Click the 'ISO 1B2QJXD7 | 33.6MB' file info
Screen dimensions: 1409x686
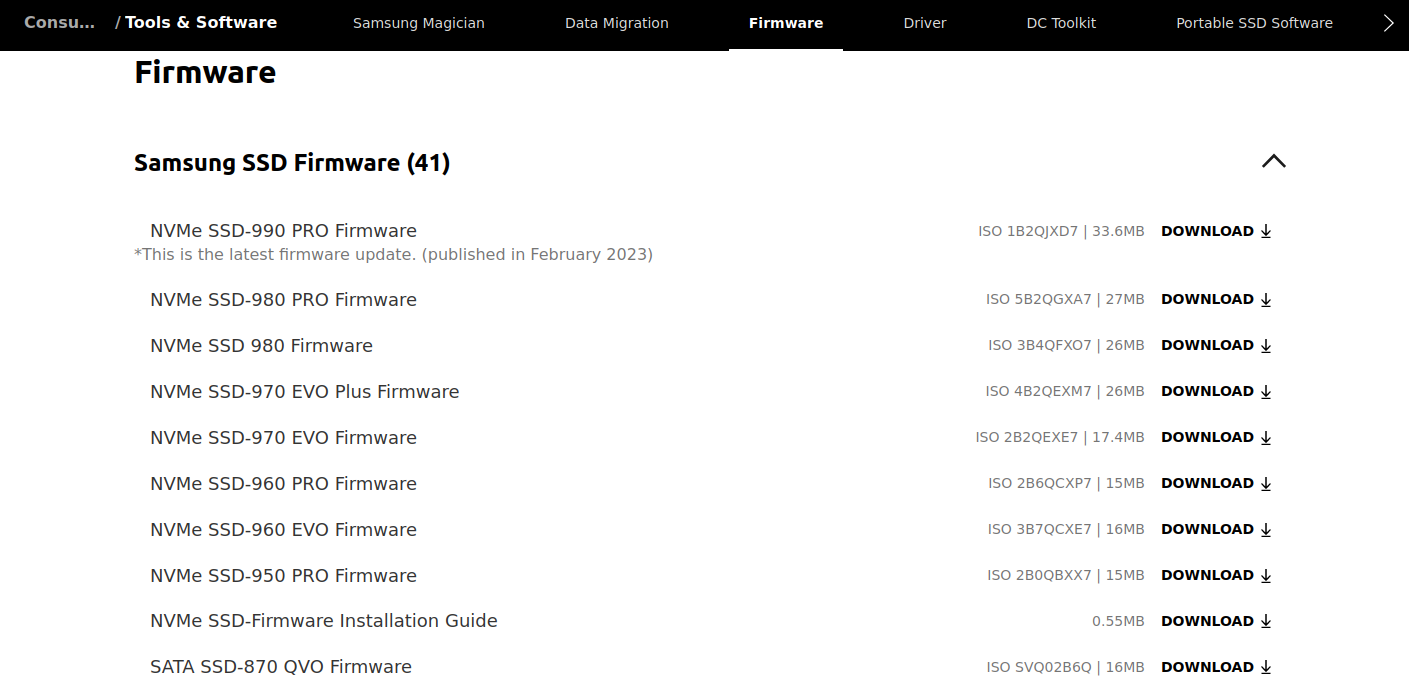tap(1061, 231)
